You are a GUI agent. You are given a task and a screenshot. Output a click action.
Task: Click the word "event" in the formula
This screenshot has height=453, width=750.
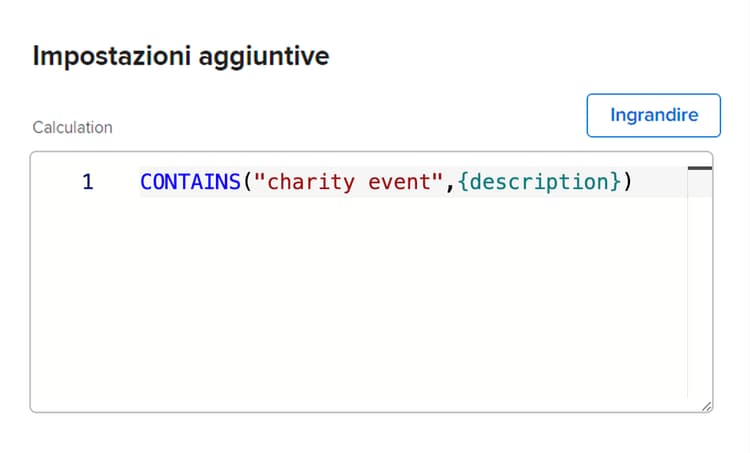(x=399, y=182)
